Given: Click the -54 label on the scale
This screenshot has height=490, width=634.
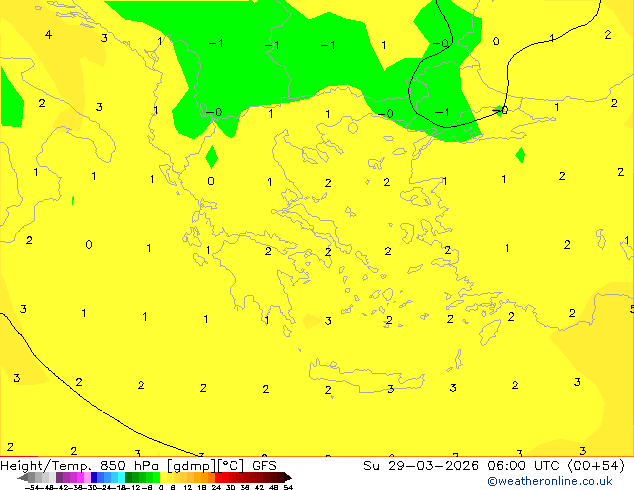Looking at the screenshot, I should [x=32, y=487].
